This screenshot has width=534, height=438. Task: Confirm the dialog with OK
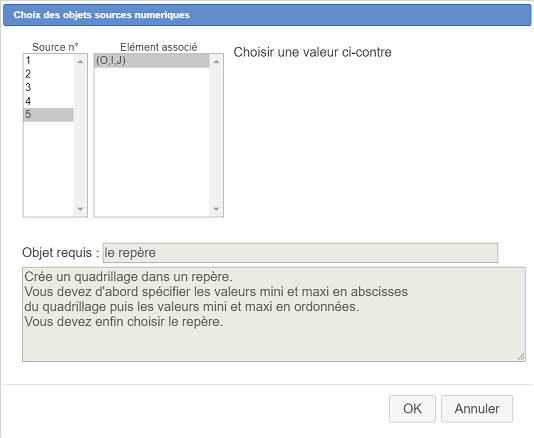[x=412, y=409]
